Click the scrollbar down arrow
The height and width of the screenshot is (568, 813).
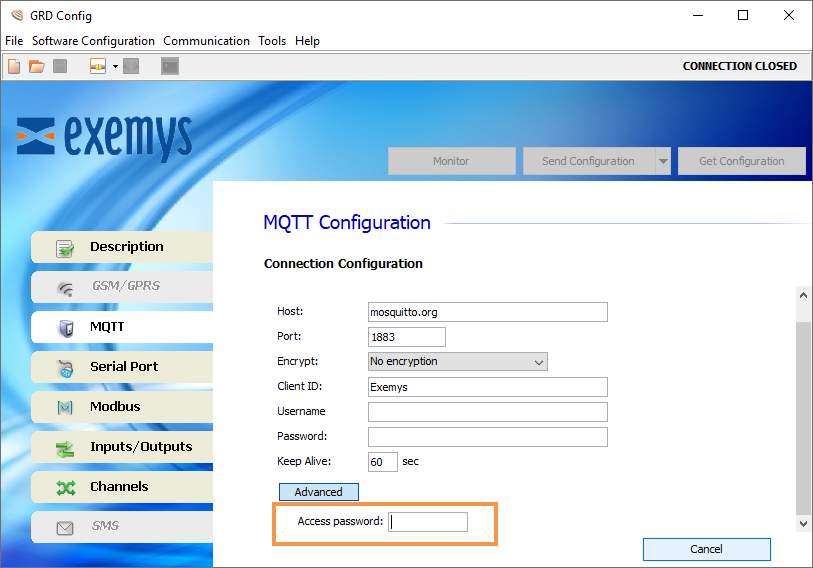coord(803,524)
